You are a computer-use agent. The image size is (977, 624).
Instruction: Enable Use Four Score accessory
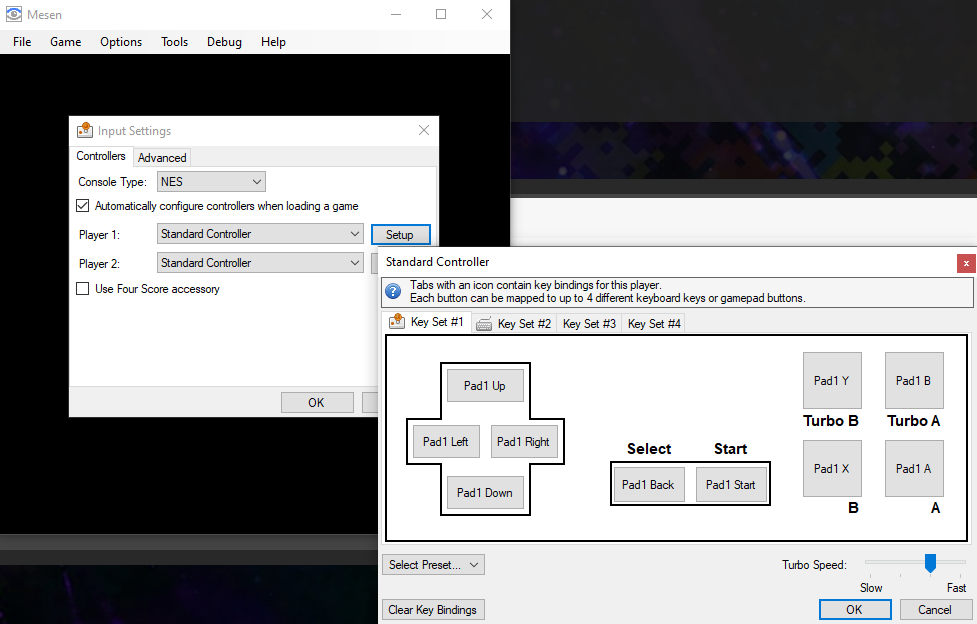pyautogui.click(x=82, y=289)
